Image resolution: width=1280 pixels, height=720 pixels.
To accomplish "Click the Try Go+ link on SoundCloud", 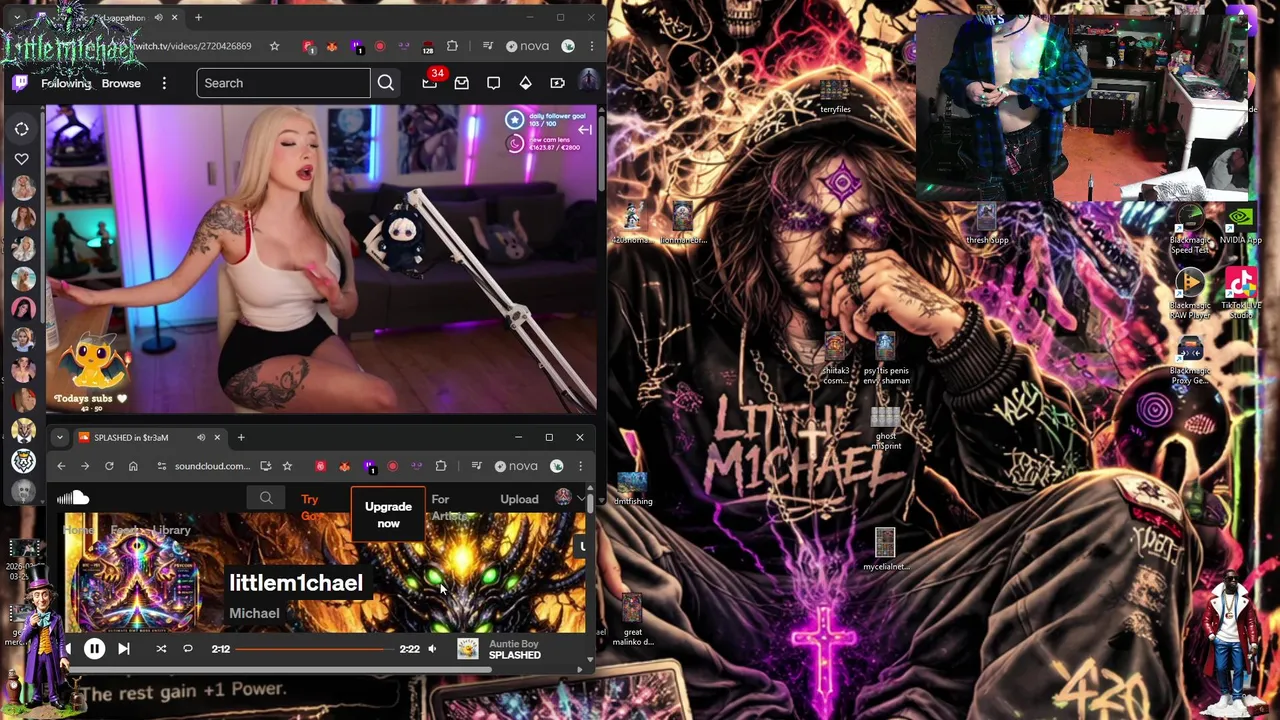I will point(311,507).
